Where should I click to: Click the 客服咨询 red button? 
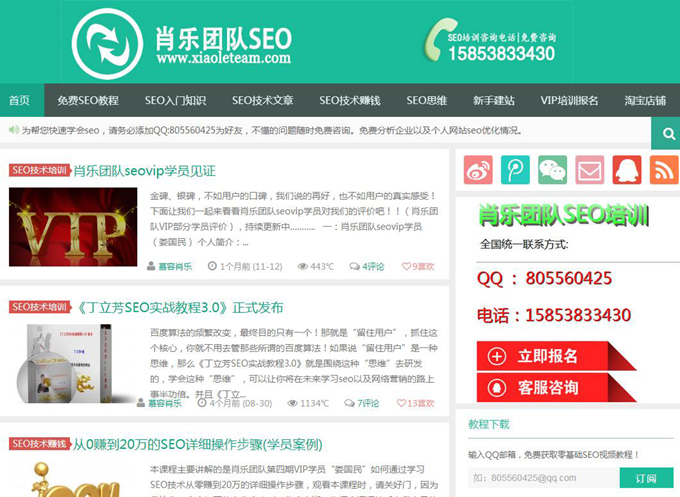(x=556, y=387)
